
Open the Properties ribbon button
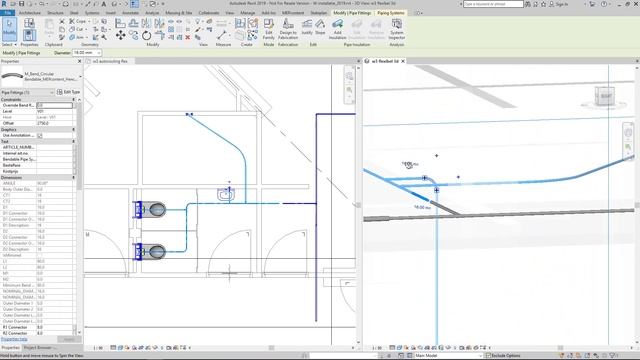pyautogui.click(x=29, y=35)
